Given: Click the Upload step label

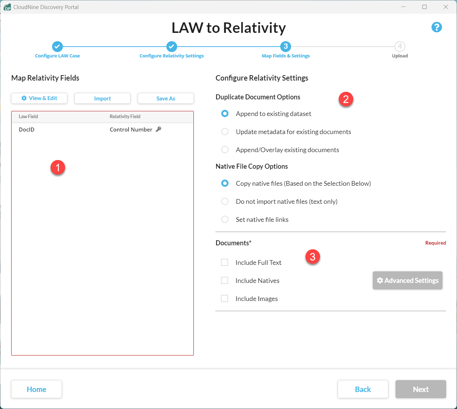Looking at the screenshot, I should [x=400, y=56].
